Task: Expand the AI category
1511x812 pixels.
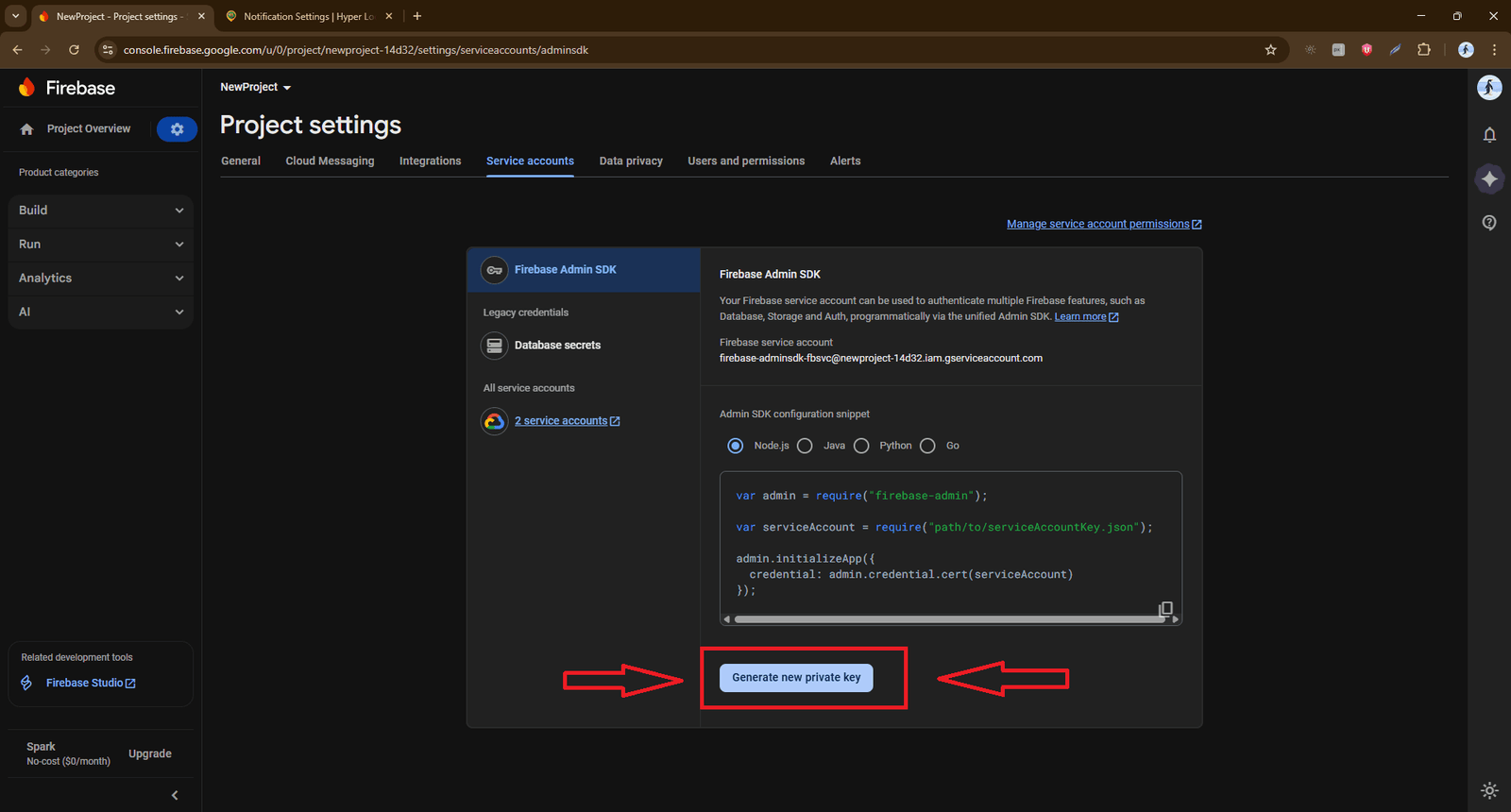Action: coord(101,313)
